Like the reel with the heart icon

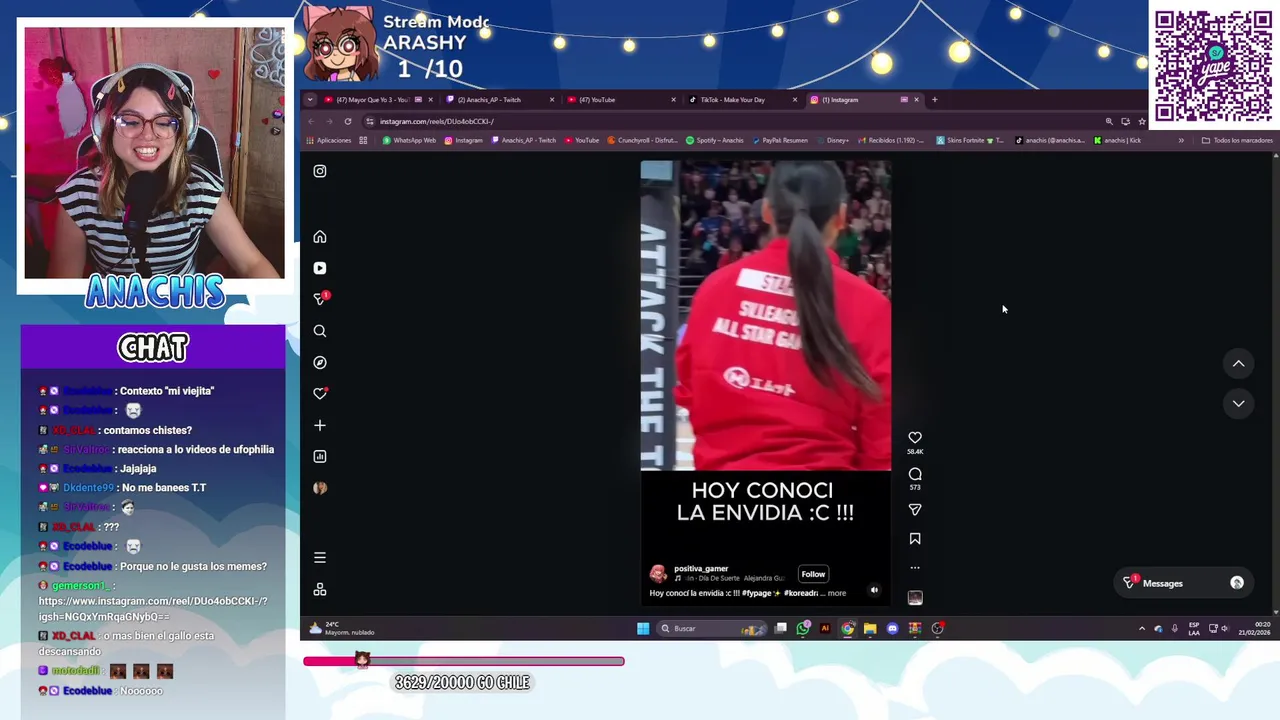(915, 438)
